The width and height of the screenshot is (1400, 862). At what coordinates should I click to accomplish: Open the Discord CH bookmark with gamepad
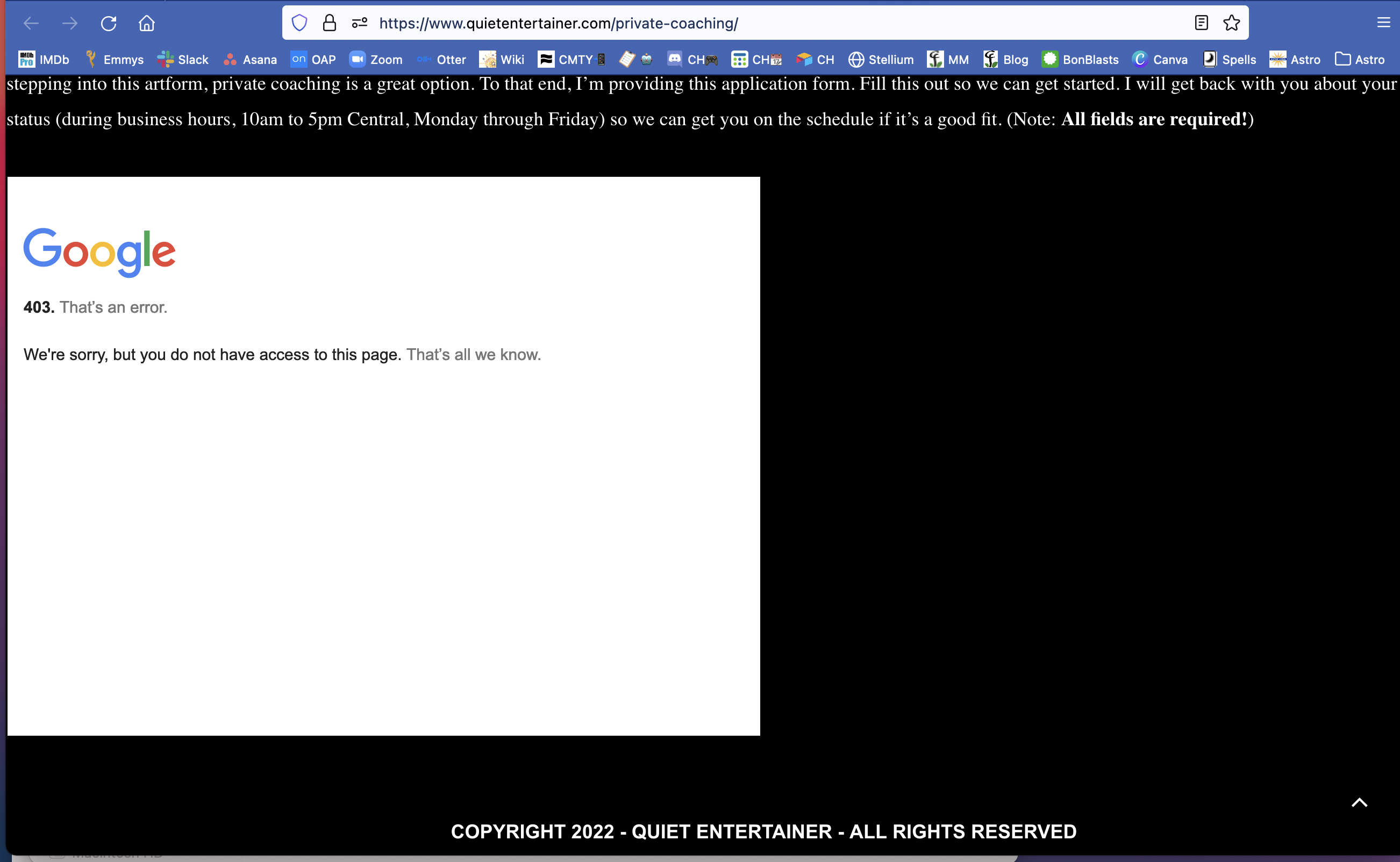point(693,59)
